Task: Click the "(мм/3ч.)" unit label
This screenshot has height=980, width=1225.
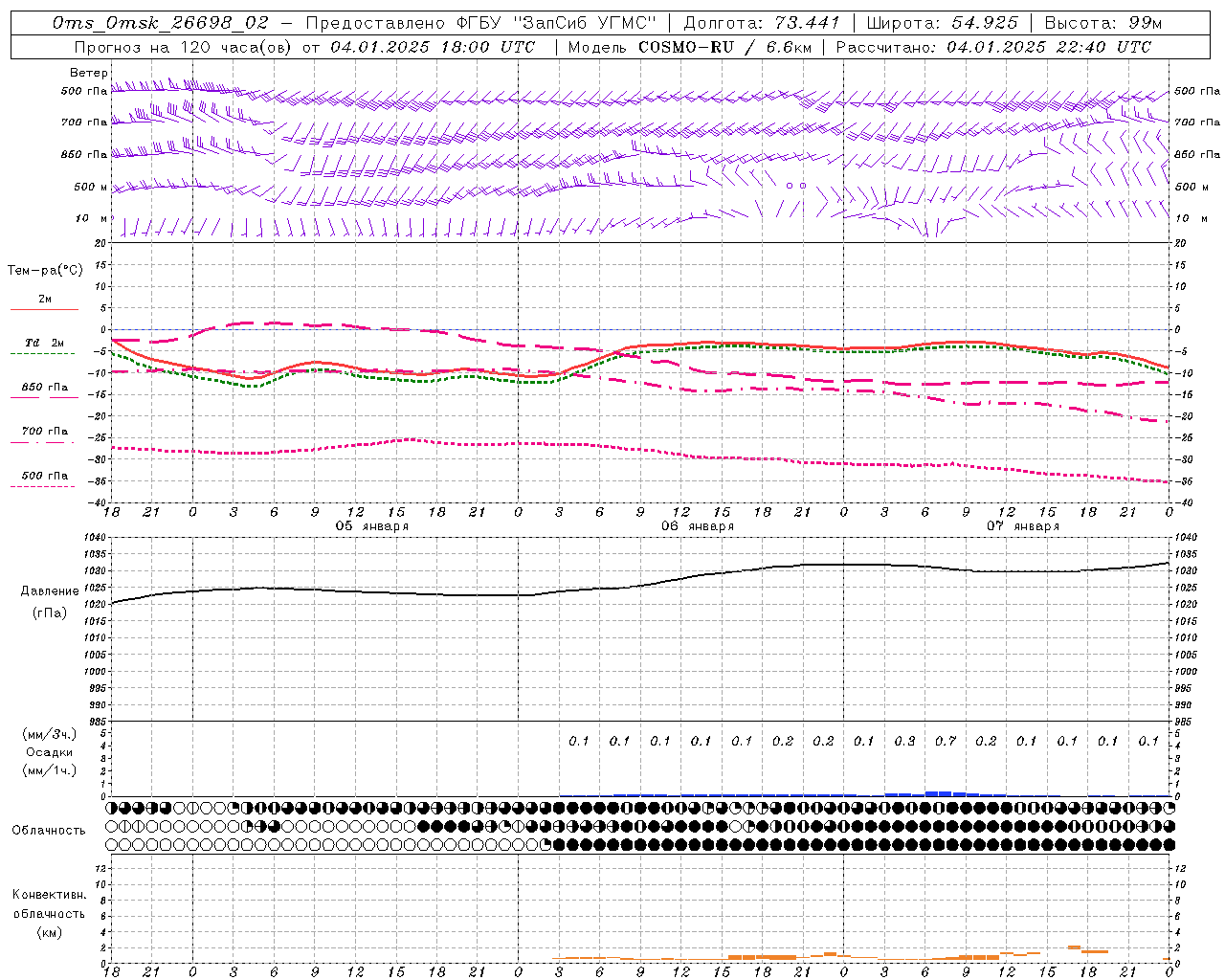Action: point(50,734)
